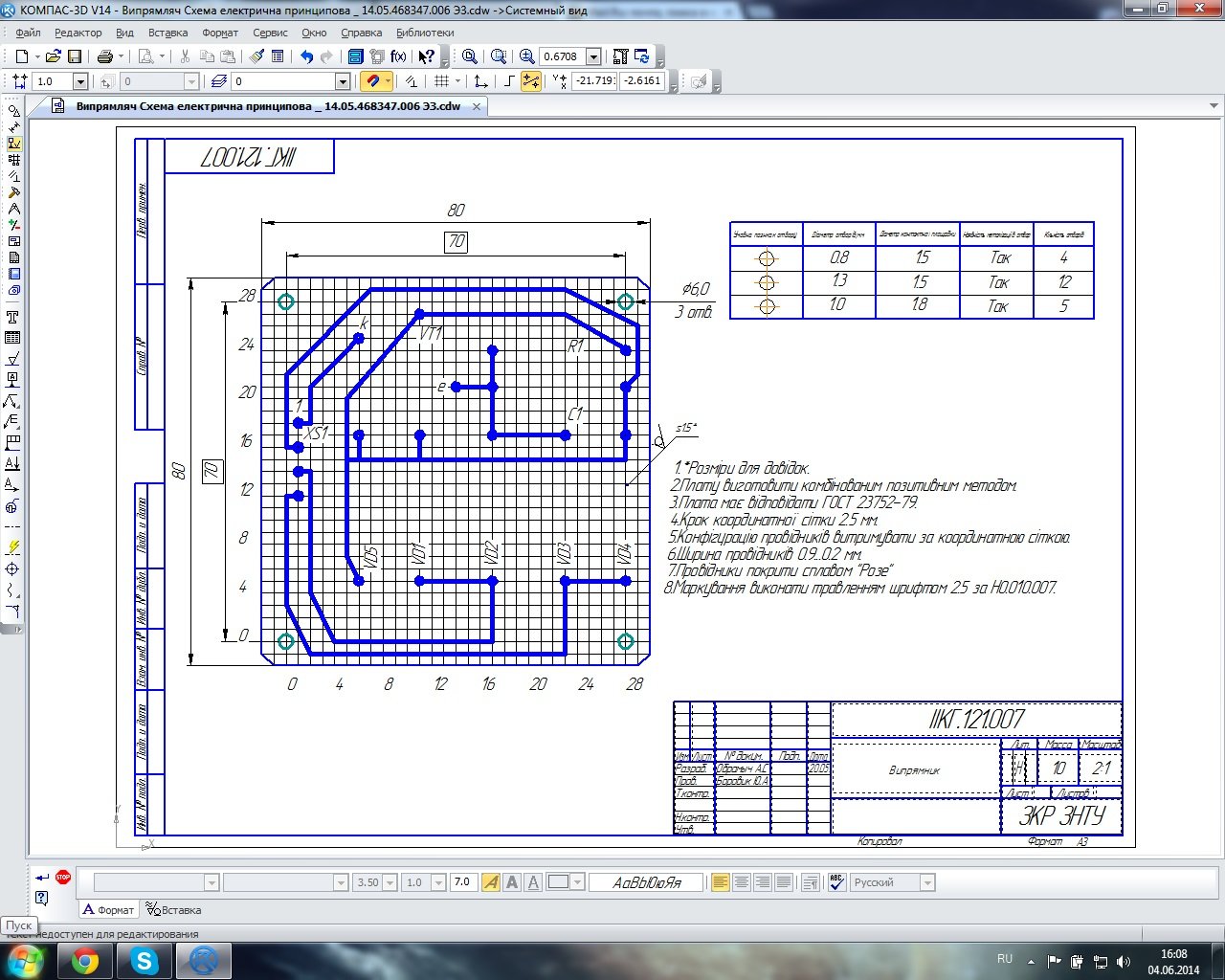Select the Table tool in left sidebar
Viewport: 1225px width, 980px height.
point(13,338)
